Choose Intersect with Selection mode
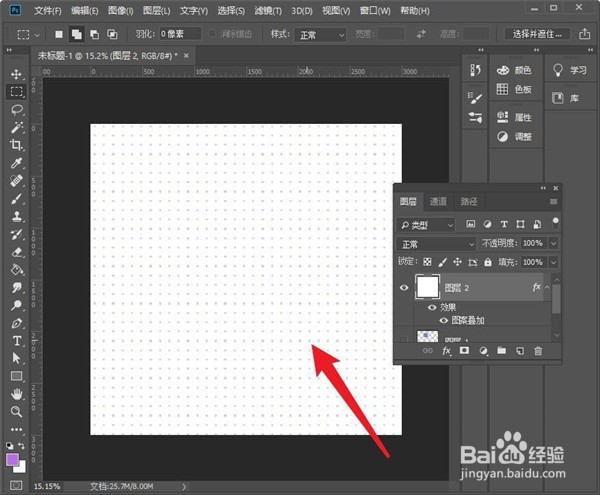 click(x=112, y=34)
